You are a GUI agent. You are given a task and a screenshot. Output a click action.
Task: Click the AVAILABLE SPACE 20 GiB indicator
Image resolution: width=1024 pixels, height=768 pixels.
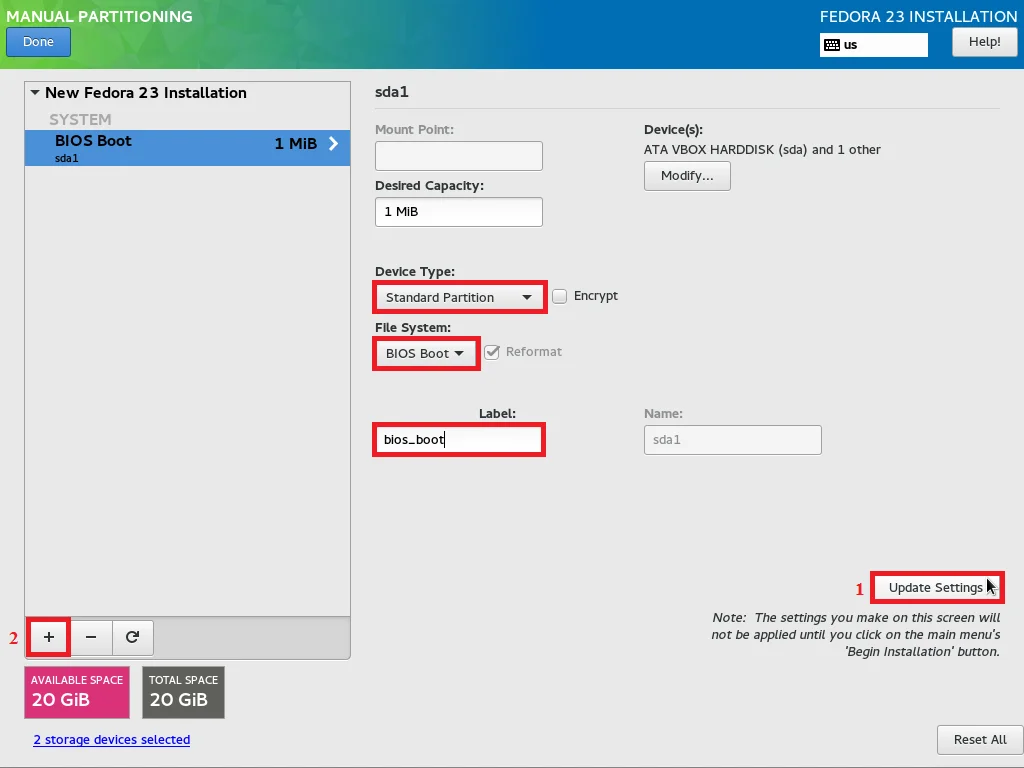77,692
